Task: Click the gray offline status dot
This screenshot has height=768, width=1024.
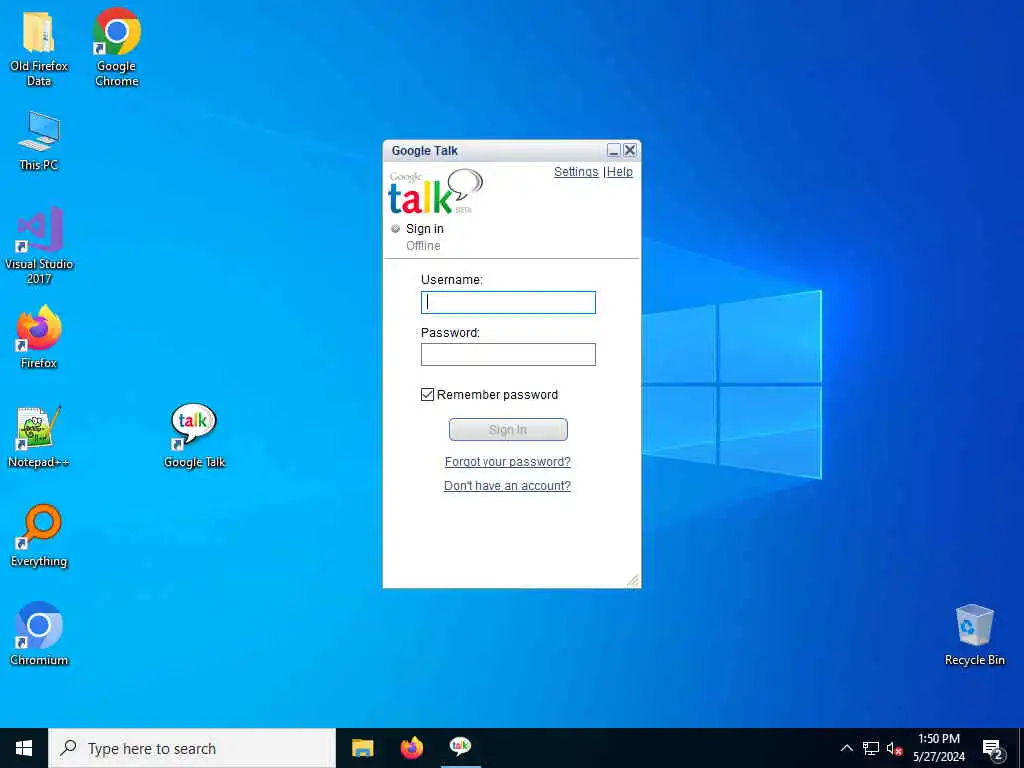Action: click(x=395, y=229)
